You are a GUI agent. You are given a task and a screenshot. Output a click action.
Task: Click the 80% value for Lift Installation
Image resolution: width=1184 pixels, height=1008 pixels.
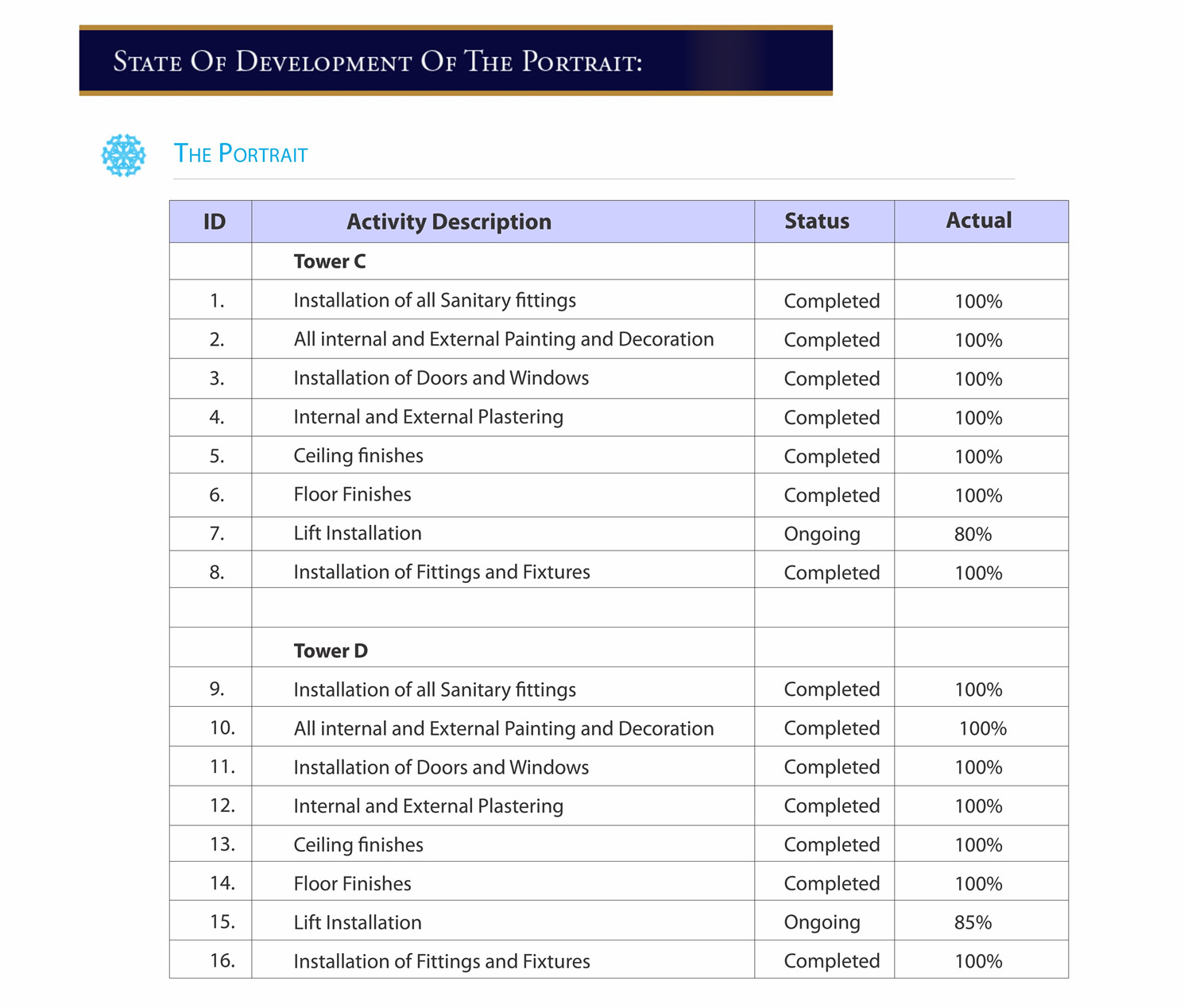[x=973, y=534]
